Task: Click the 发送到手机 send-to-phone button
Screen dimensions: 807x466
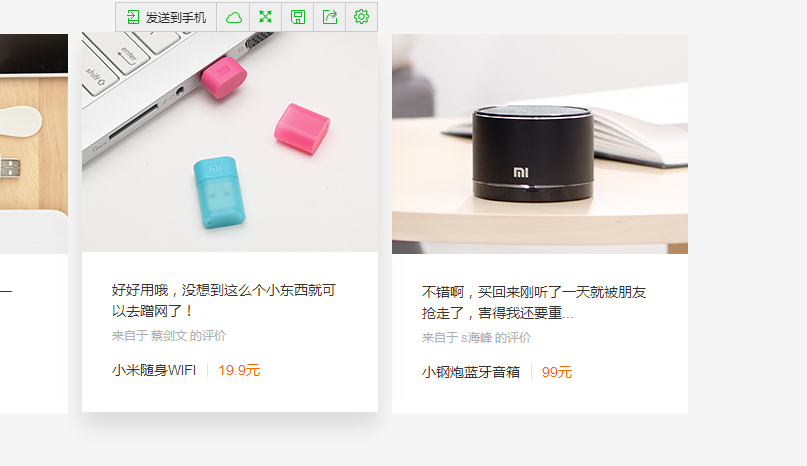Action: (x=166, y=17)
